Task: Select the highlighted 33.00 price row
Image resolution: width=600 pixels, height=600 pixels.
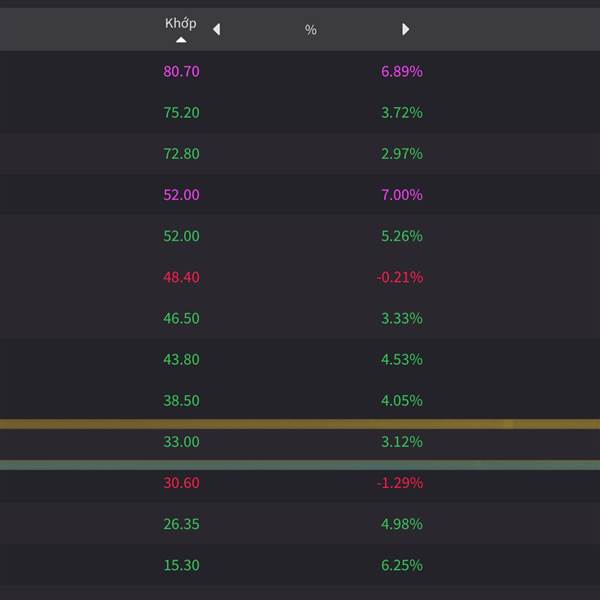Action: coord(181,441)
